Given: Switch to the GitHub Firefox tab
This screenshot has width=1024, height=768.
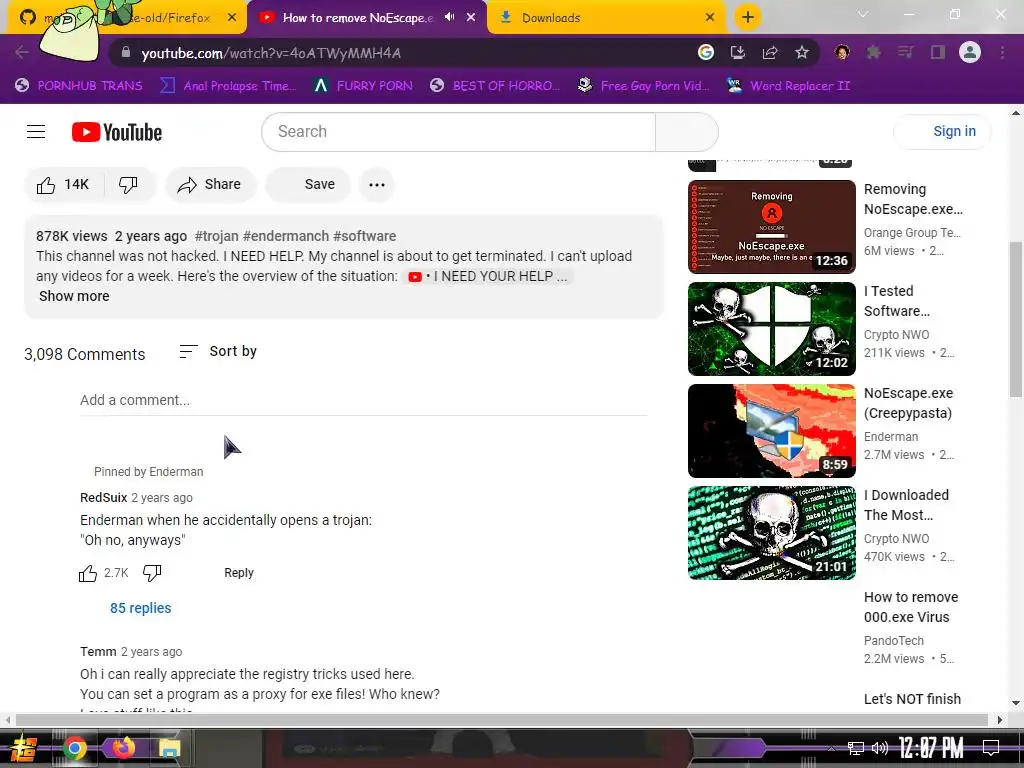Looking at the screenshot, I should click(x=127, y=18).
